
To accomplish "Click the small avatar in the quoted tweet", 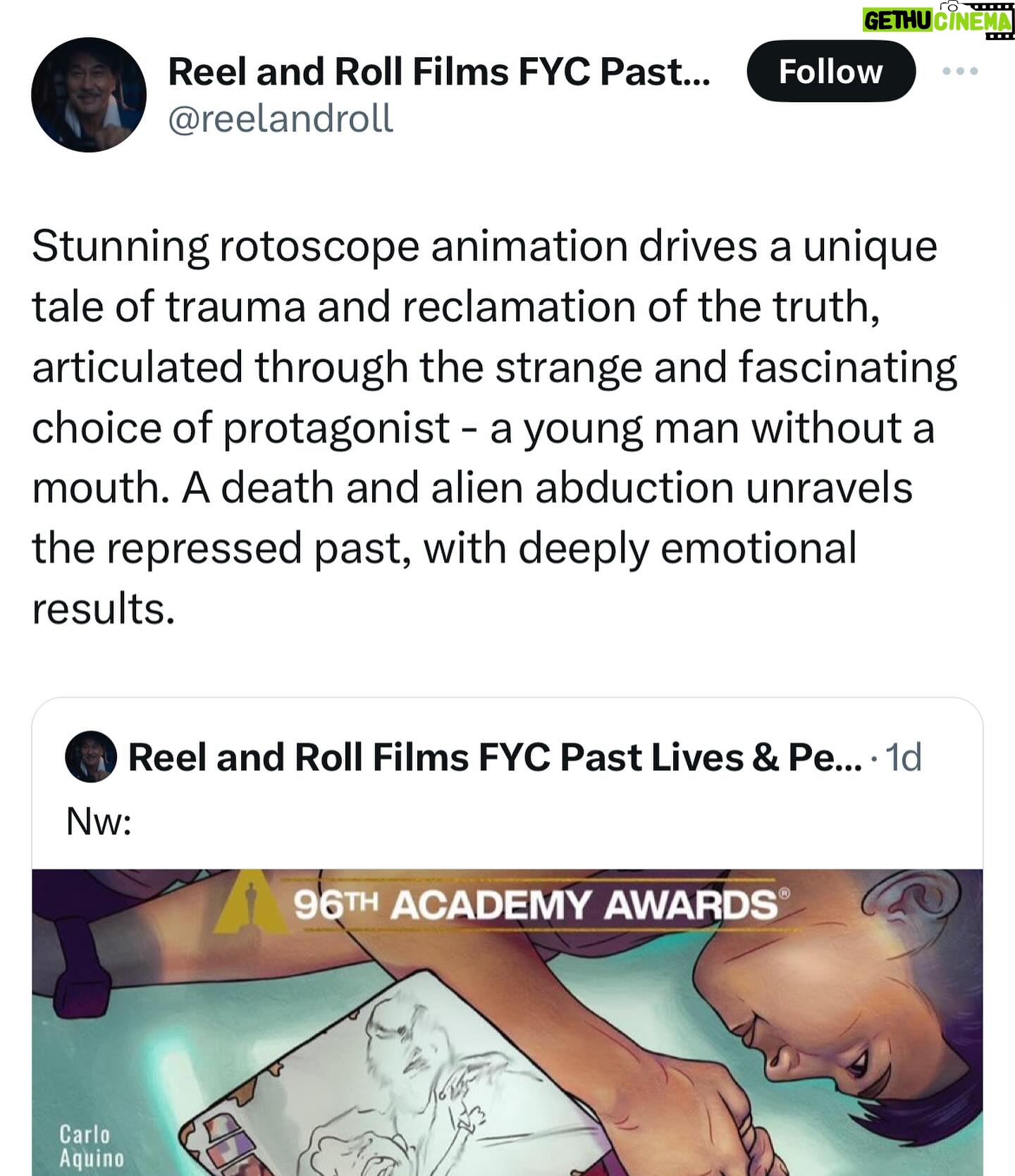I will pos(90,757).
